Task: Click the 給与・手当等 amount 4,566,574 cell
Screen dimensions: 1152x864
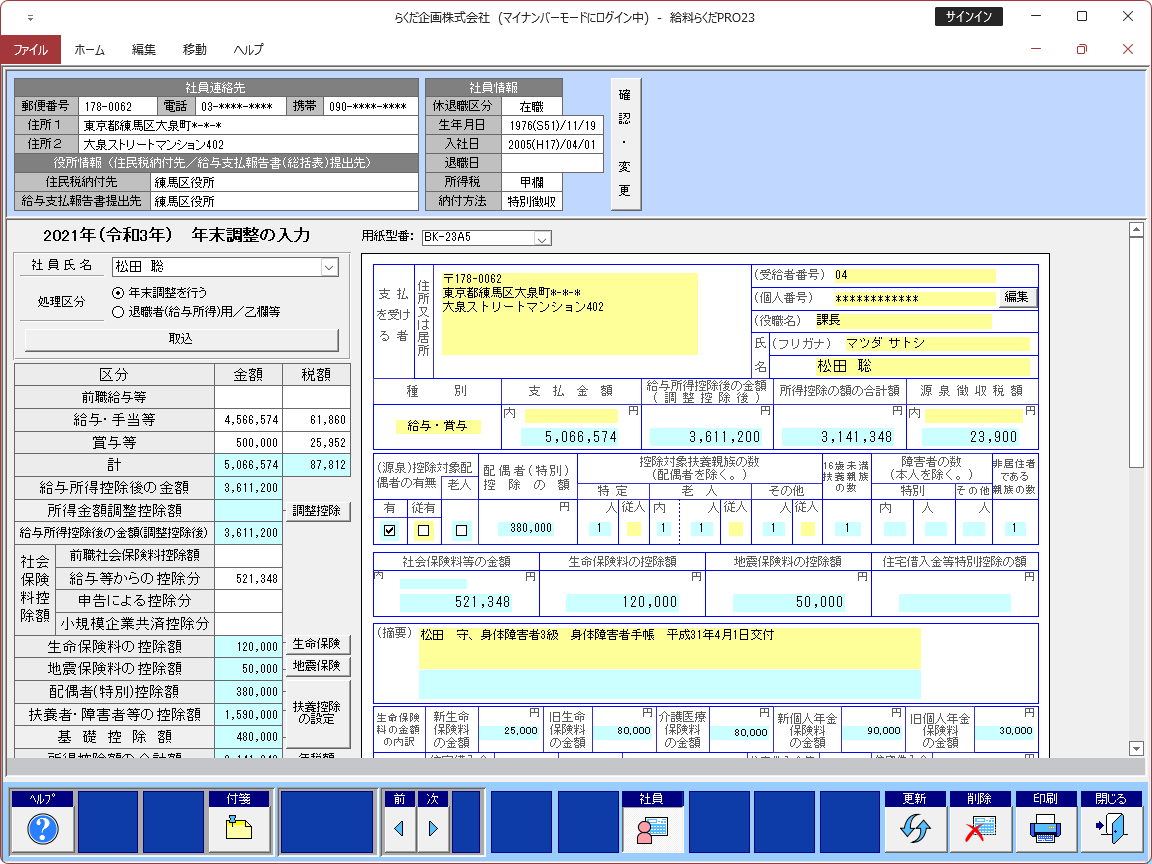Action: [248, 420]
